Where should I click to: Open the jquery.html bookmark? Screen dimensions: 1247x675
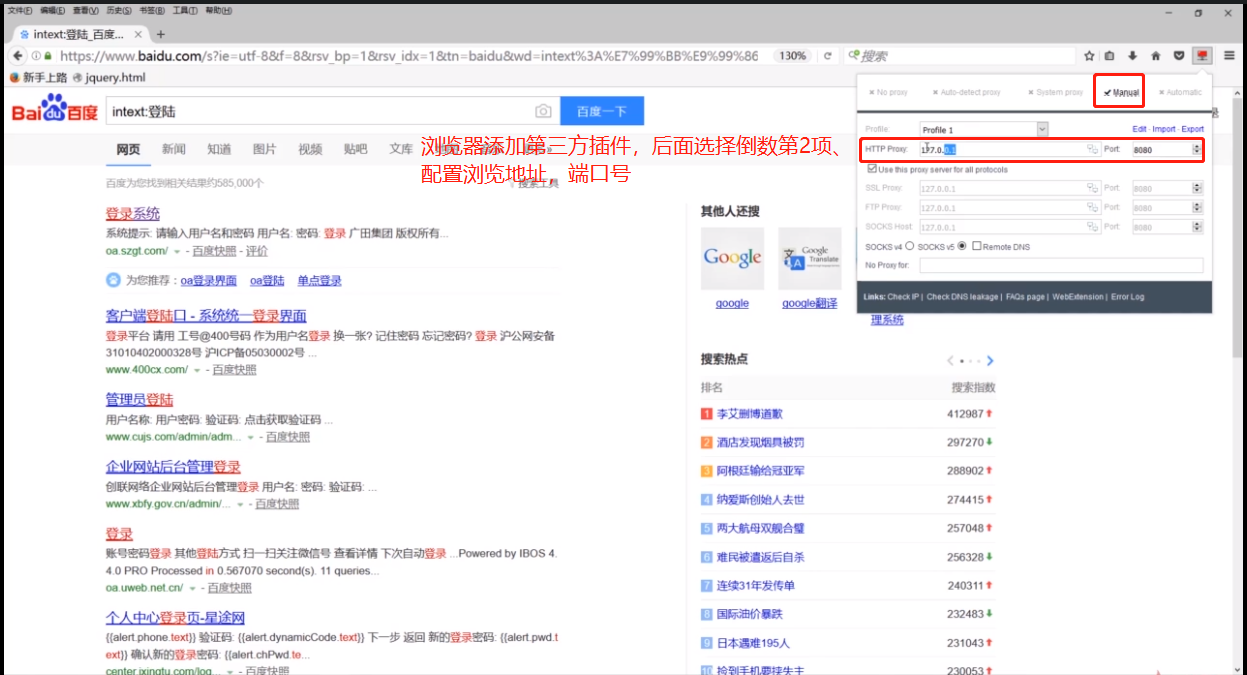(108, 77)
